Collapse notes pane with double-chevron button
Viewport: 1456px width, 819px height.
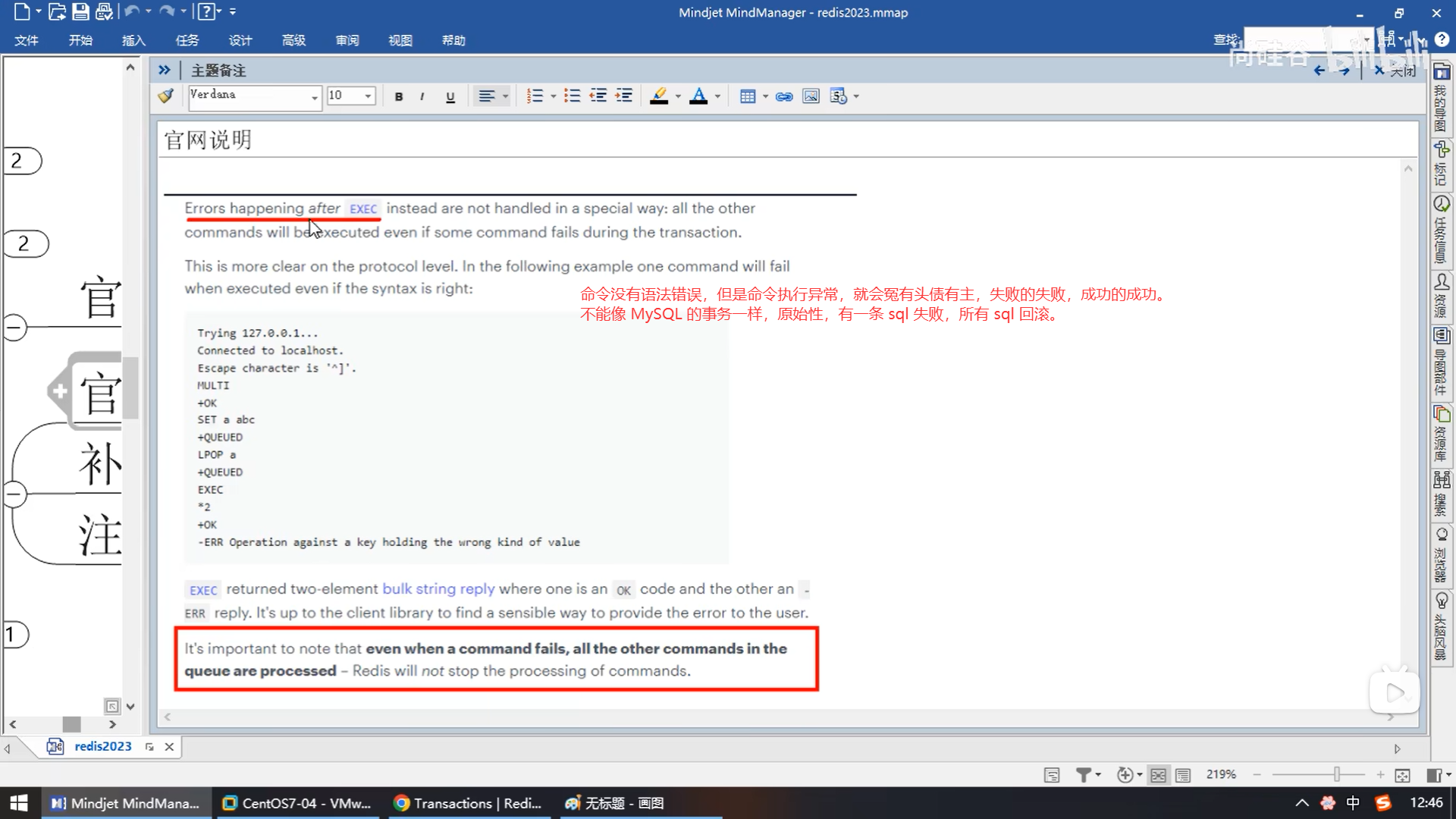(x=164, y=70)
